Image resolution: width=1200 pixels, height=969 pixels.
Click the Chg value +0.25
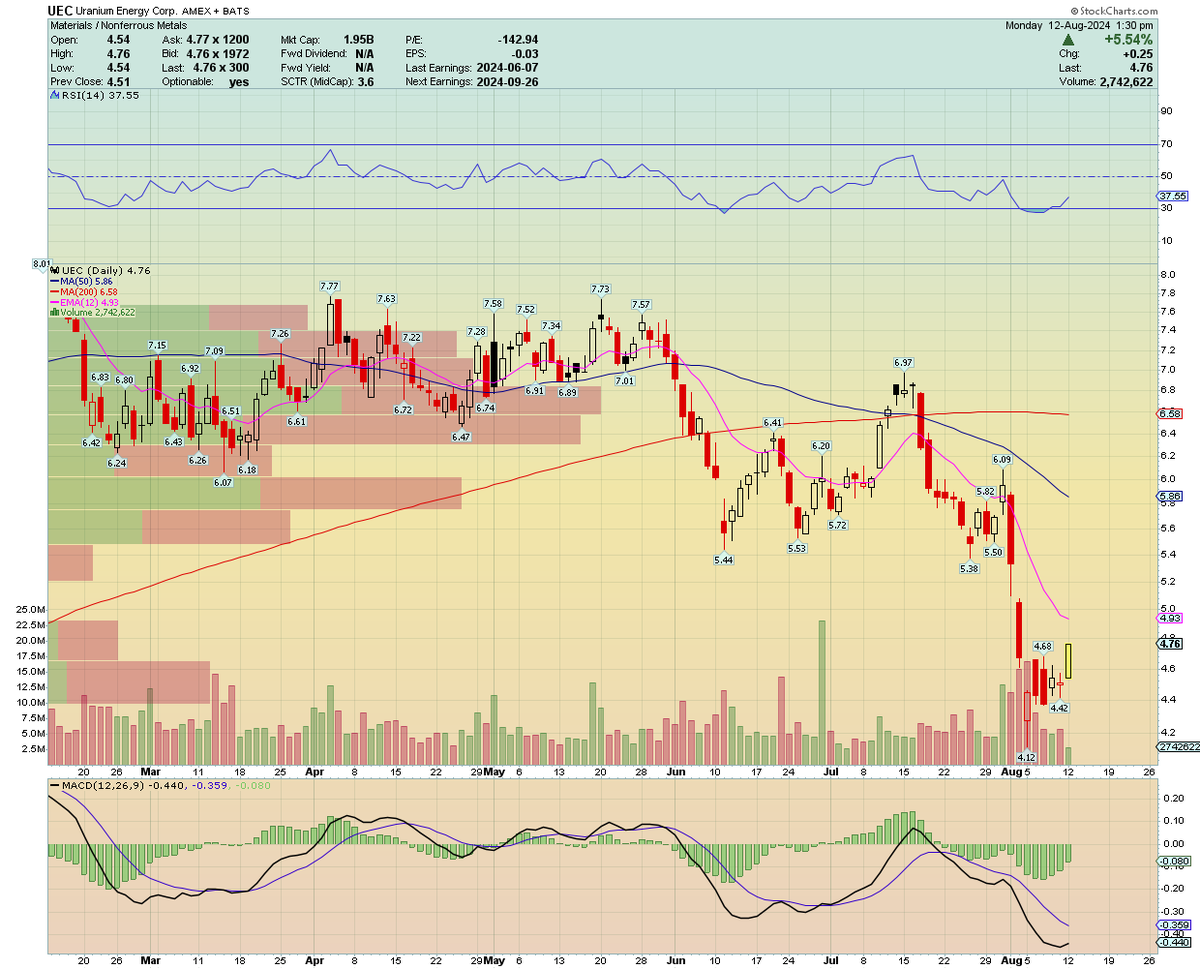1140,53
